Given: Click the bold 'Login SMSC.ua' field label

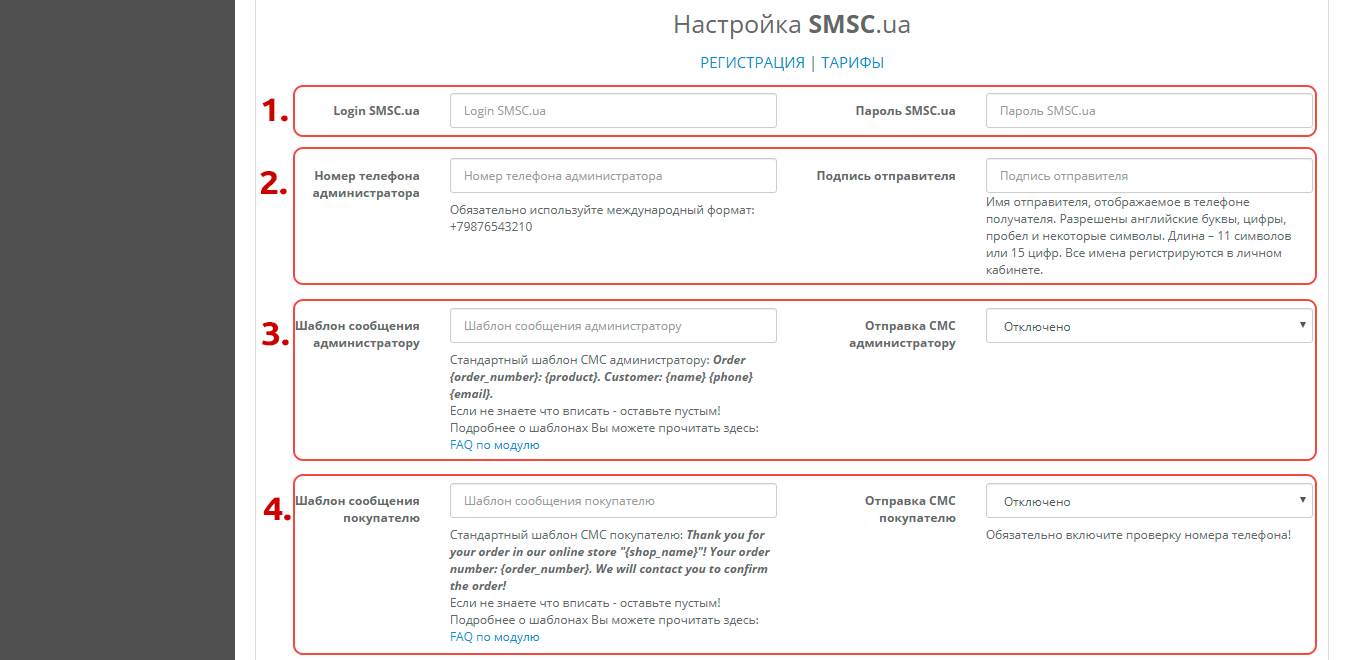Looking at the screenshot, I should pyautogui.click(x=376, y=111).
